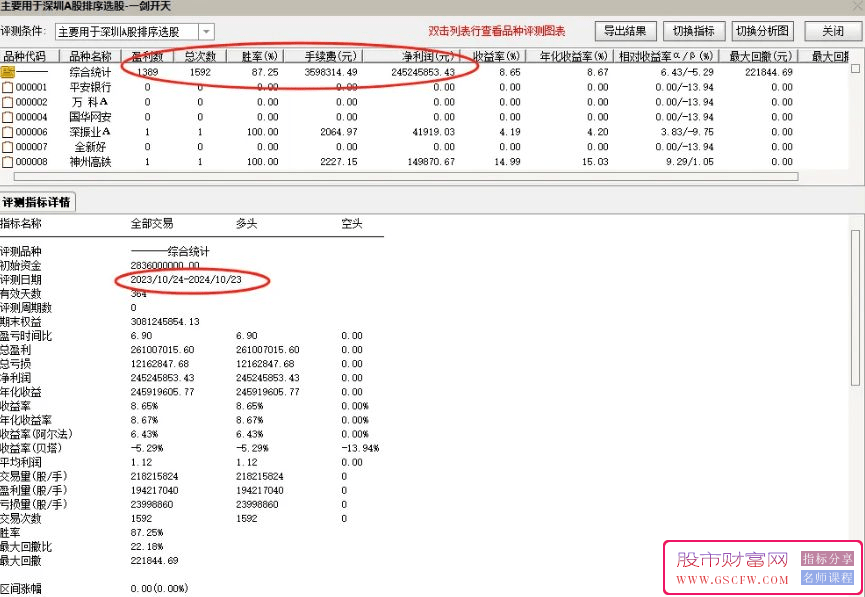Click the small scroll box at the table's right edge
Image resolution: width=865 pixels, height=597 pixels.
(x=856, y=69)
